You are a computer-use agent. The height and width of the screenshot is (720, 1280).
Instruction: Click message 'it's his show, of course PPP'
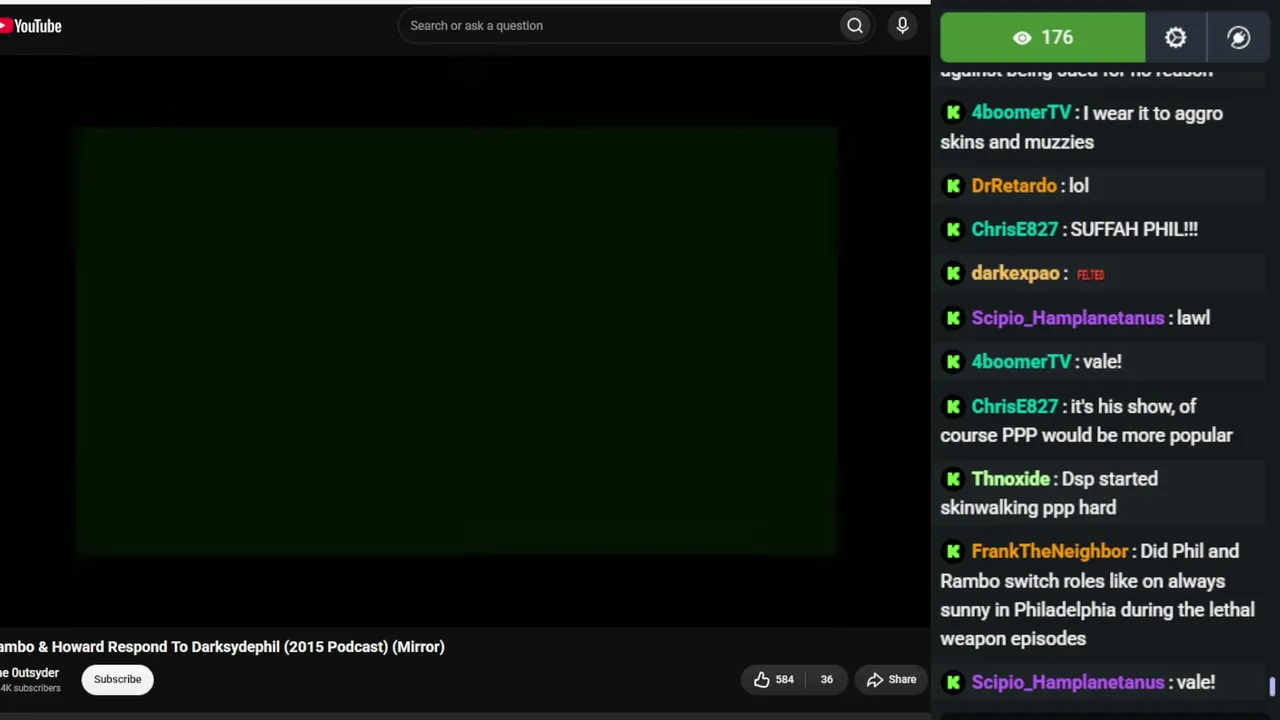point(1086,421)
